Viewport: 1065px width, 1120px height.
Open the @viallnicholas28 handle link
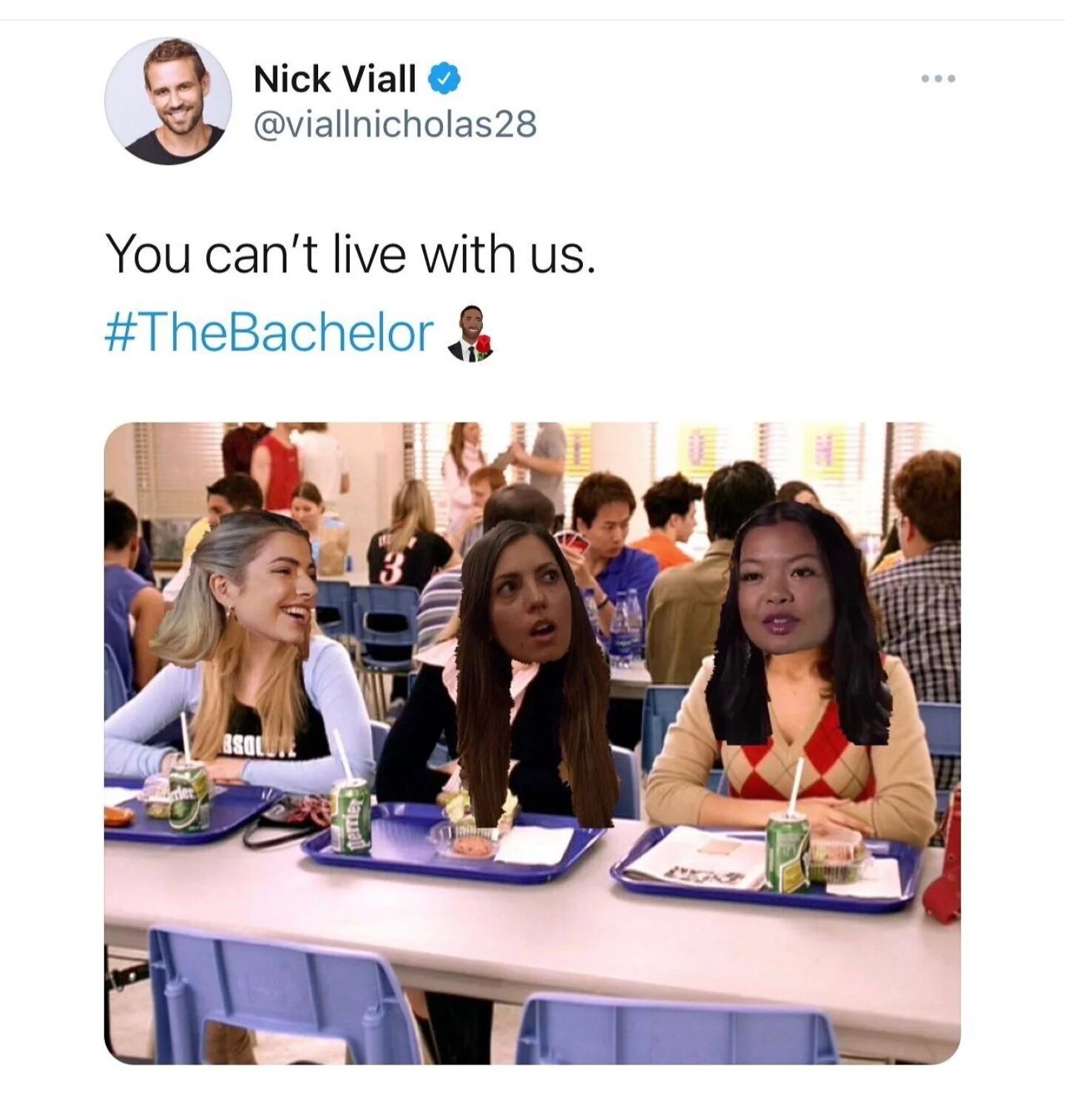pos(395,124)
